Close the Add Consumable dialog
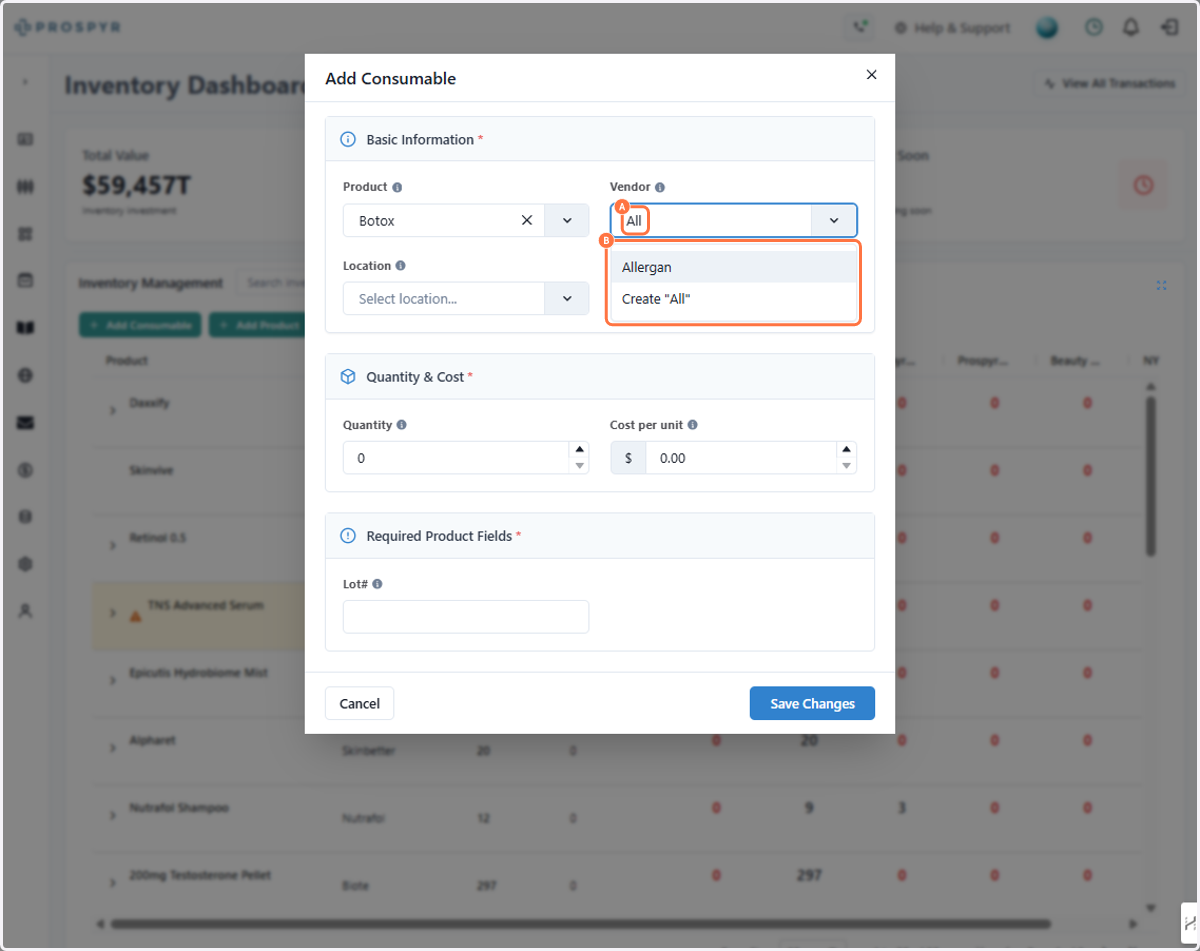This screenshot has height=951, width=1200. [871, 75]
